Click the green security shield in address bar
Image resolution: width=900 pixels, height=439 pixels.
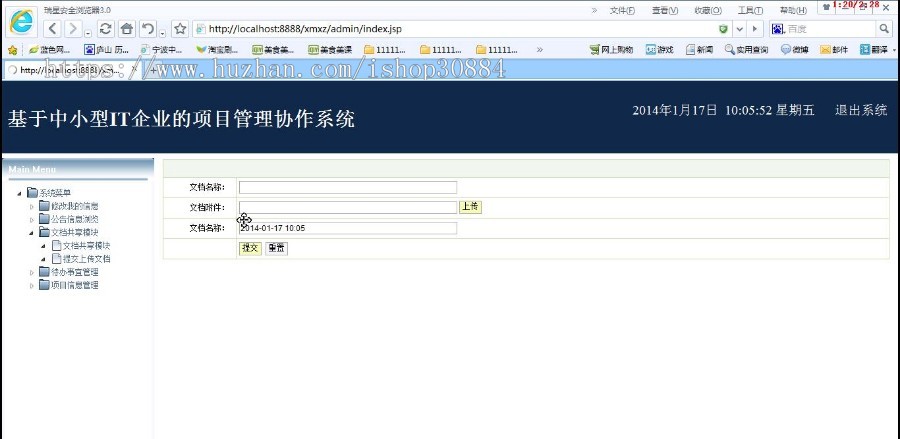[723, 29]
